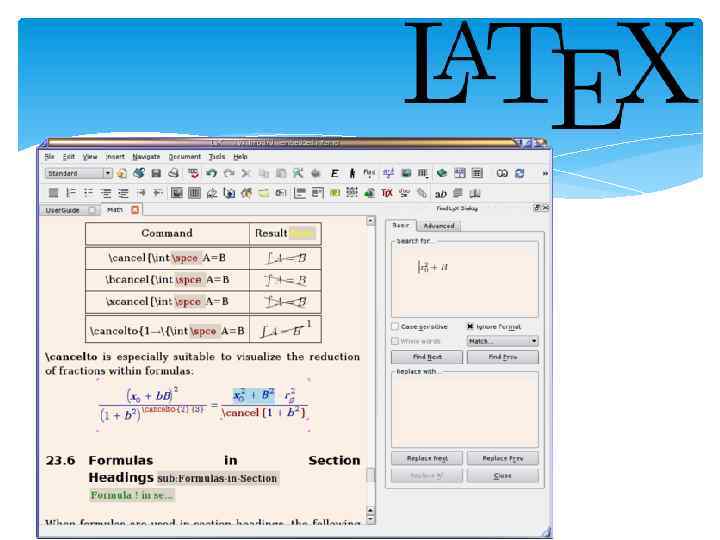Screen dimensions: 720x540
Task: Click the green 'Formula ! in se...' index inset
Action: click(x=132, y=495)
